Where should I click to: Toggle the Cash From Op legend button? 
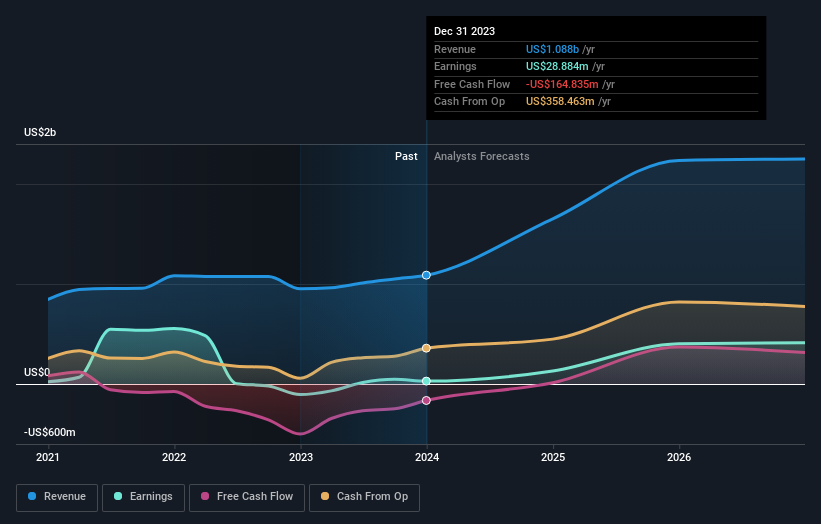(364, 497)
